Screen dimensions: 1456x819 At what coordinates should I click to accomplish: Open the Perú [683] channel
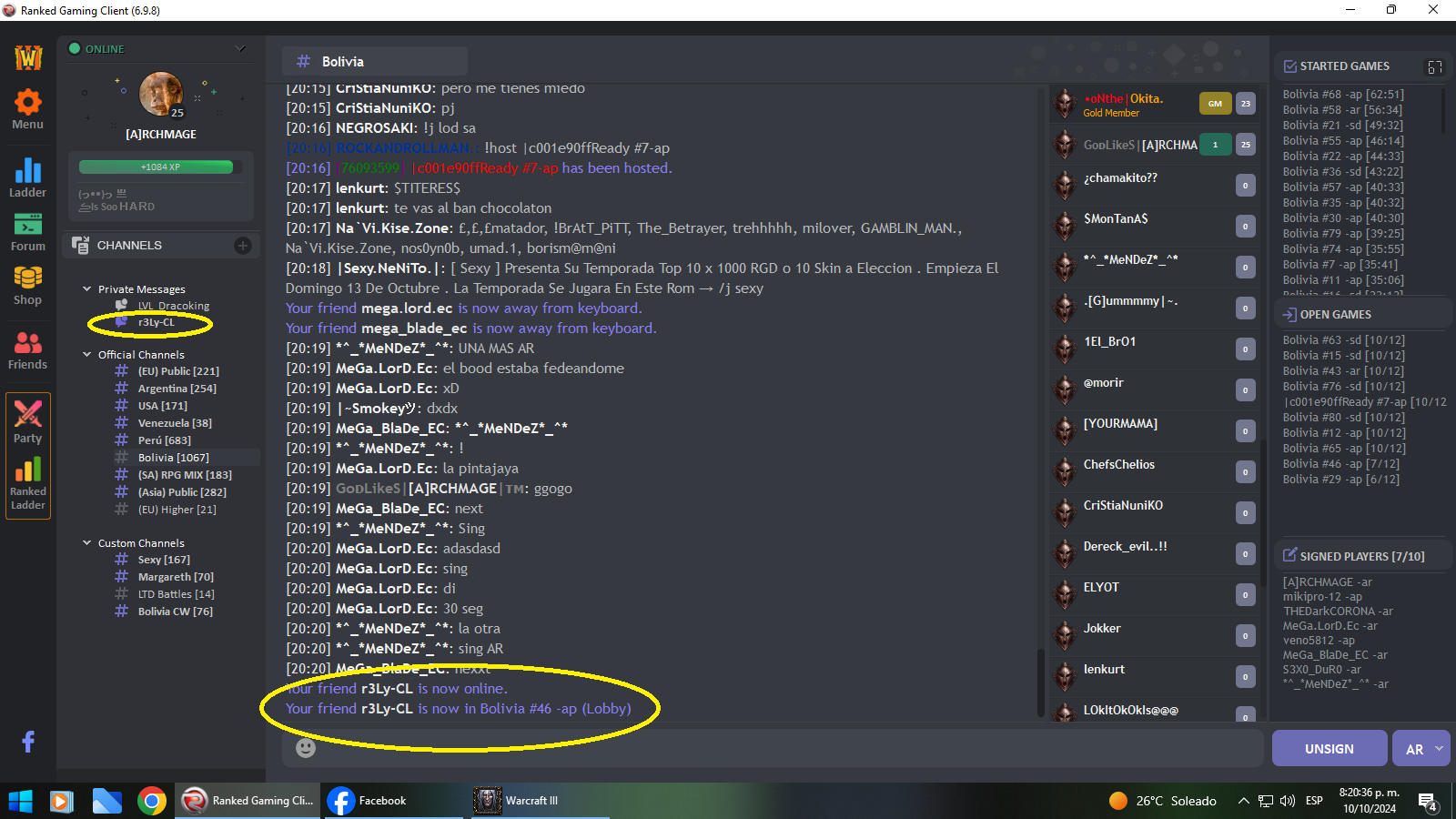164,440
